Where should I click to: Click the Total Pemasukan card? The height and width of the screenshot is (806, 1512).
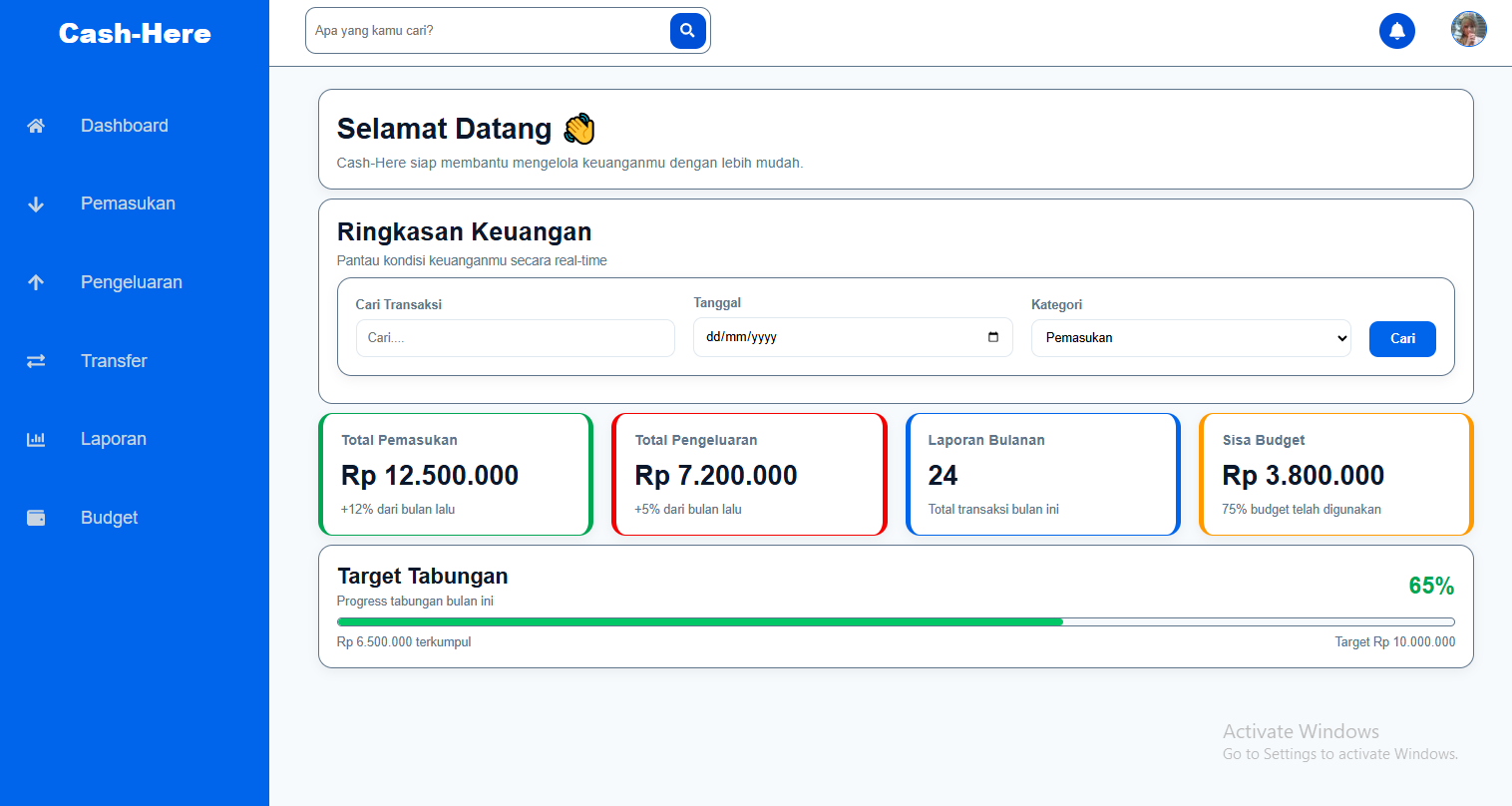[x=456, y=475]
